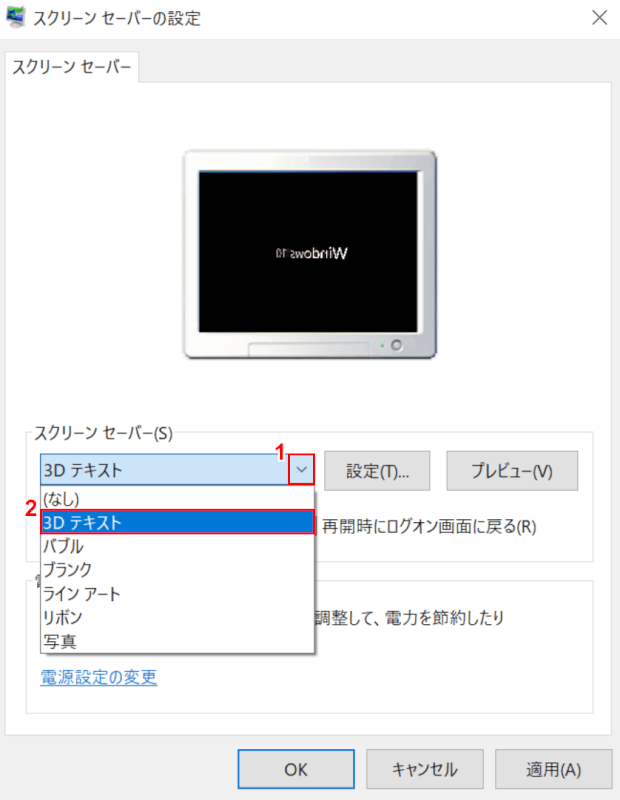
Task: Open the 電源設定の変更 link
Action: [98, 677]
